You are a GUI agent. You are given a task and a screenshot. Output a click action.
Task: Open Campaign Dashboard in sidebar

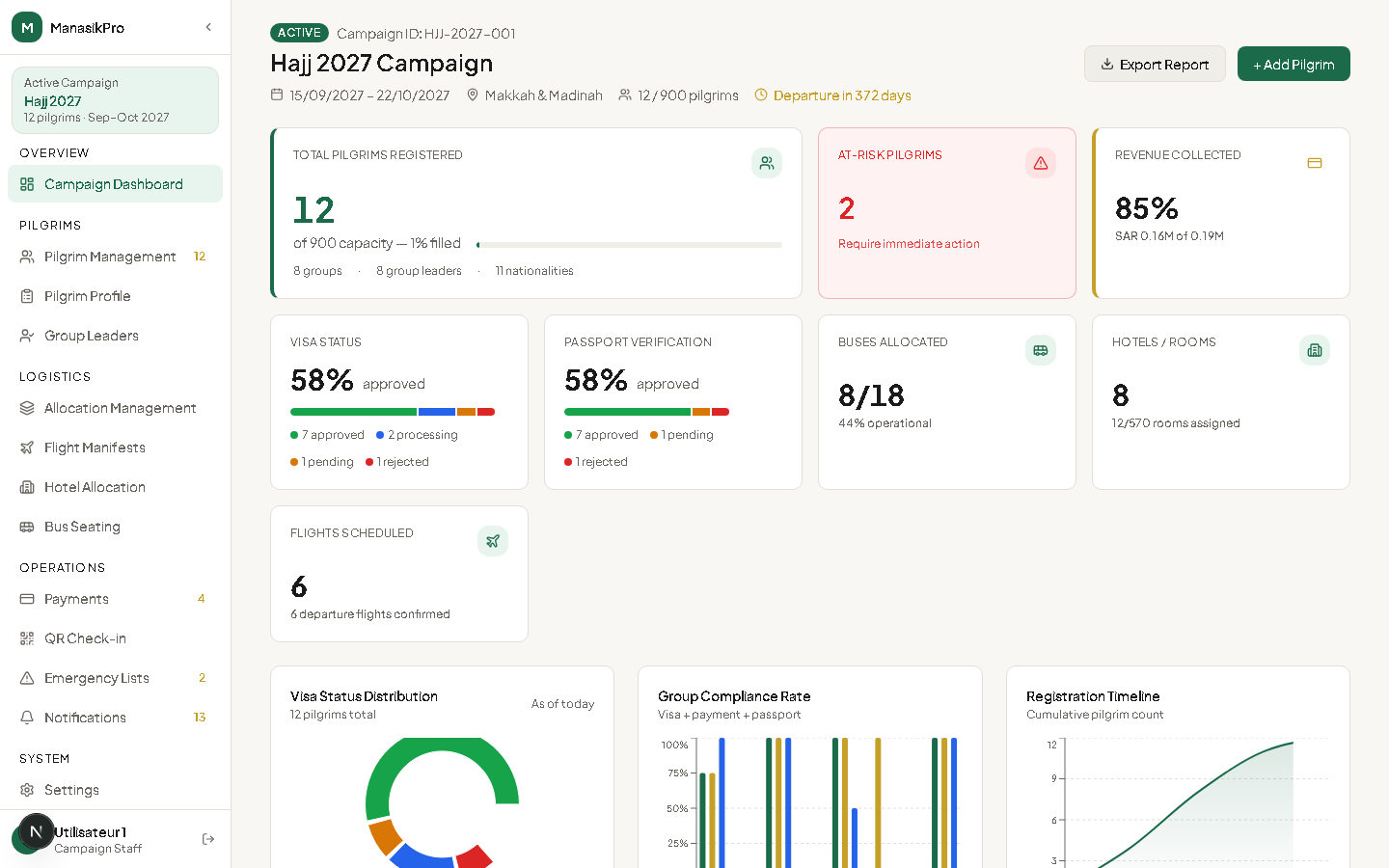[x=115, y=184]
